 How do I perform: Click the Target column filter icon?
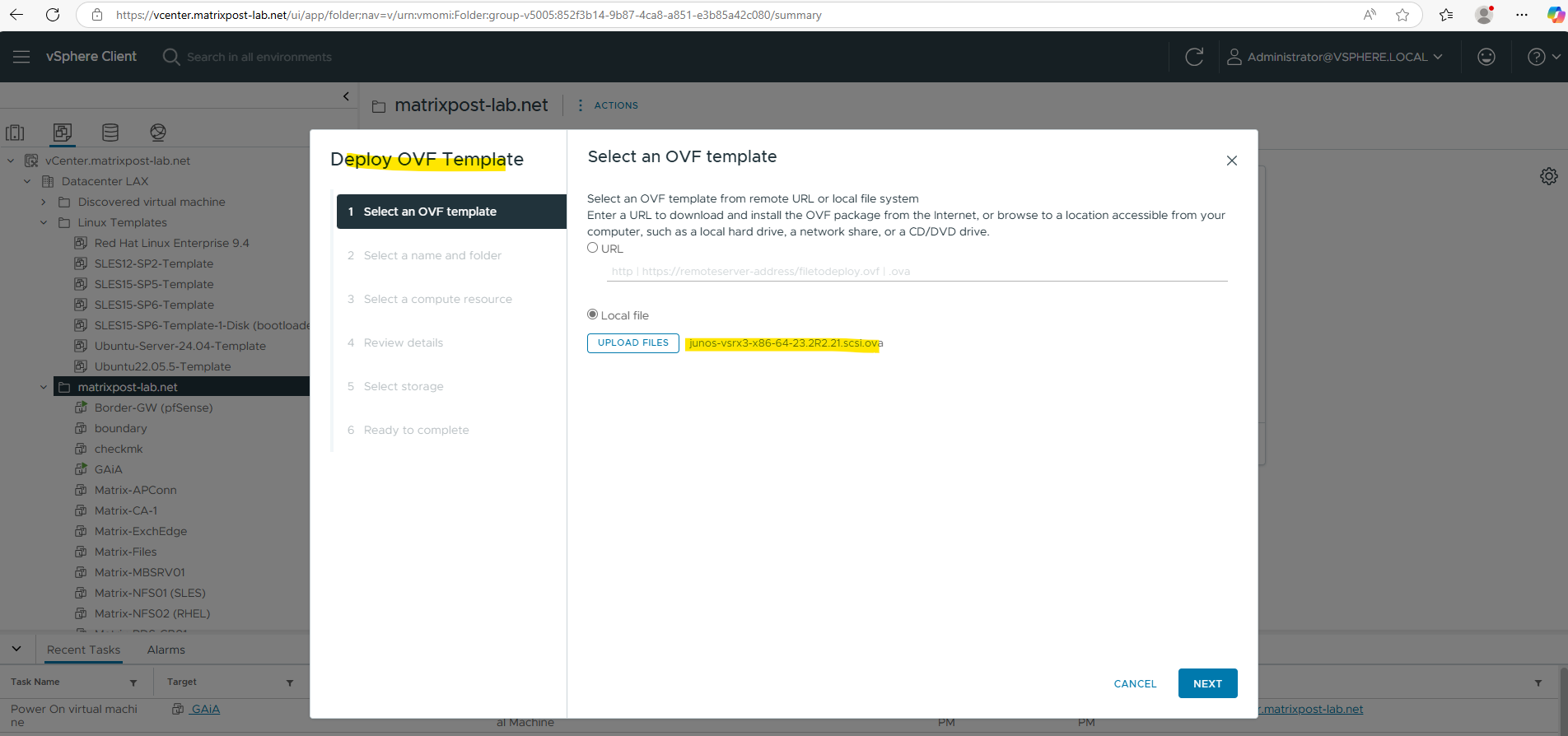coord(290,682)
